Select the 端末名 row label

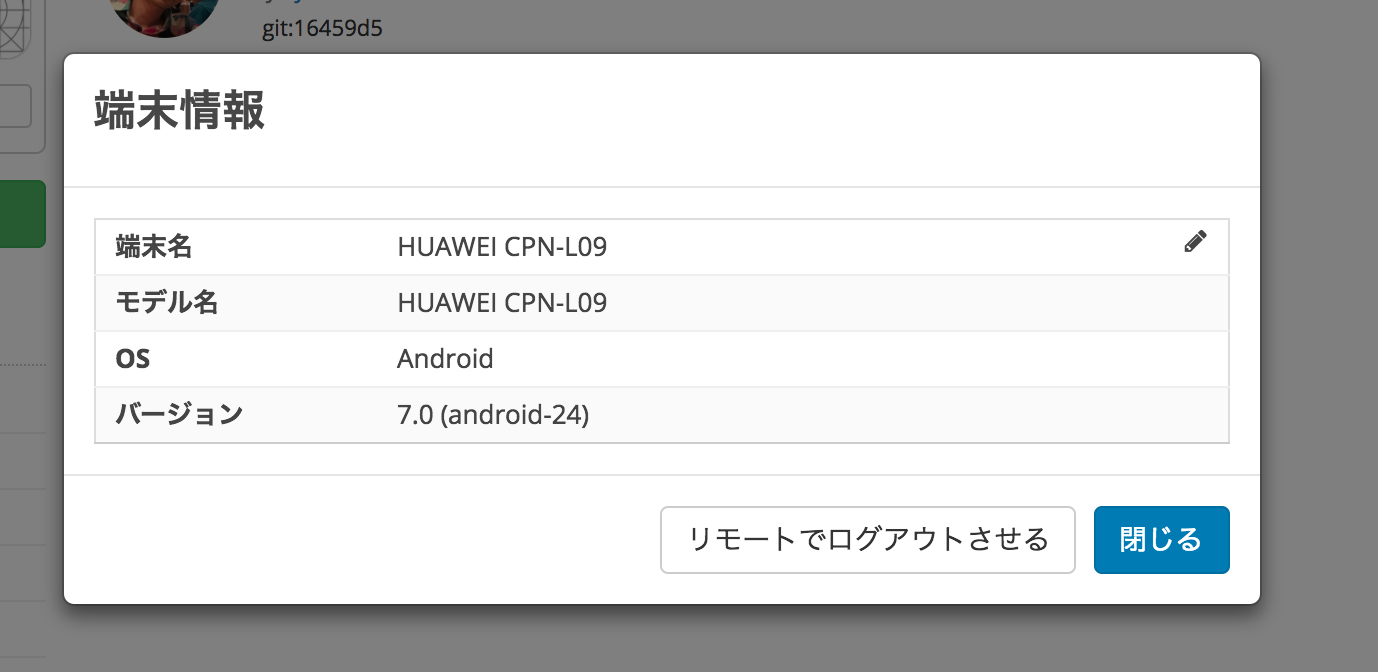pyautogui.click(x=154, y=247)
